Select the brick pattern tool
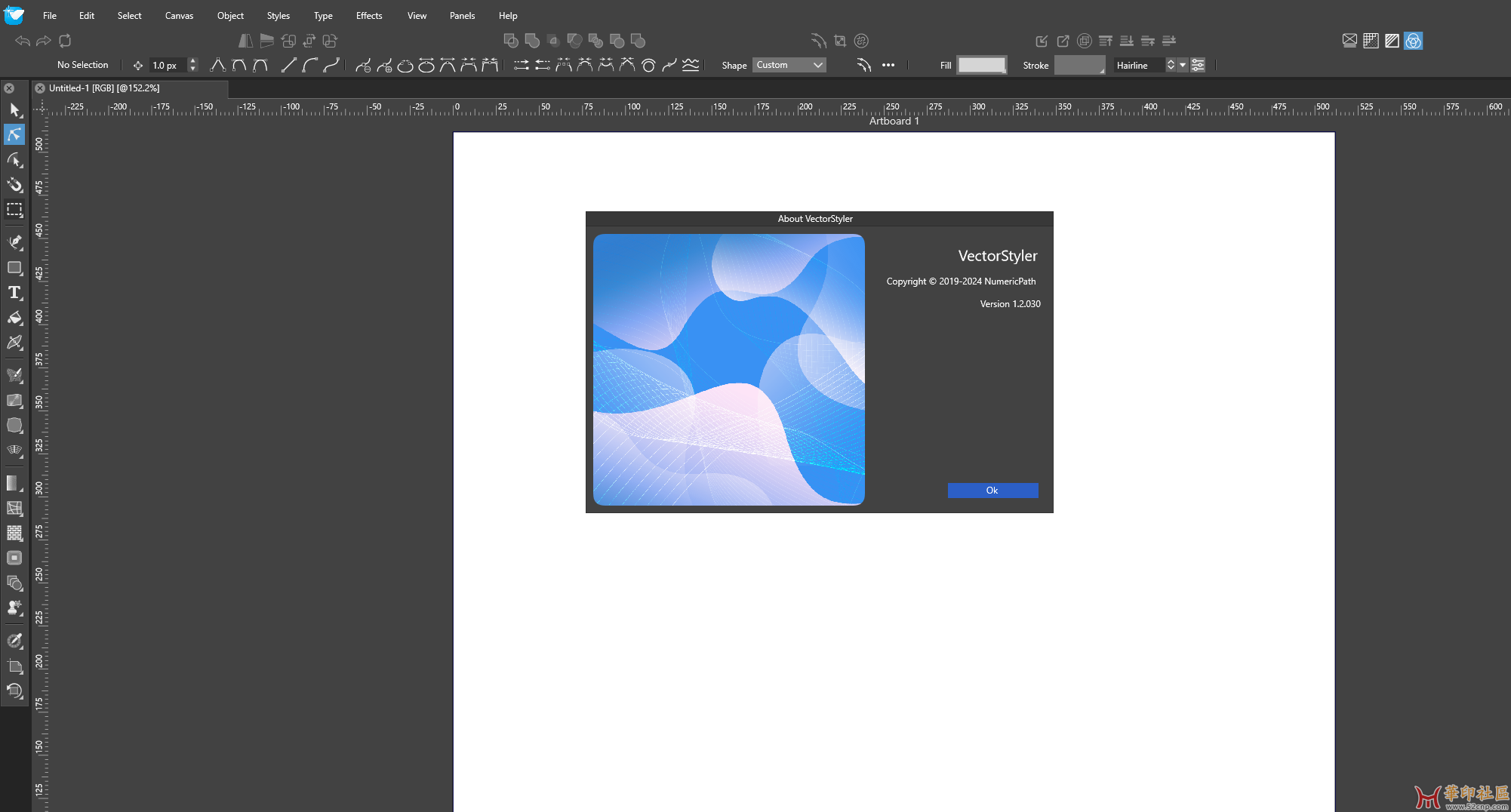1511x812 pixels. (14, 533)
